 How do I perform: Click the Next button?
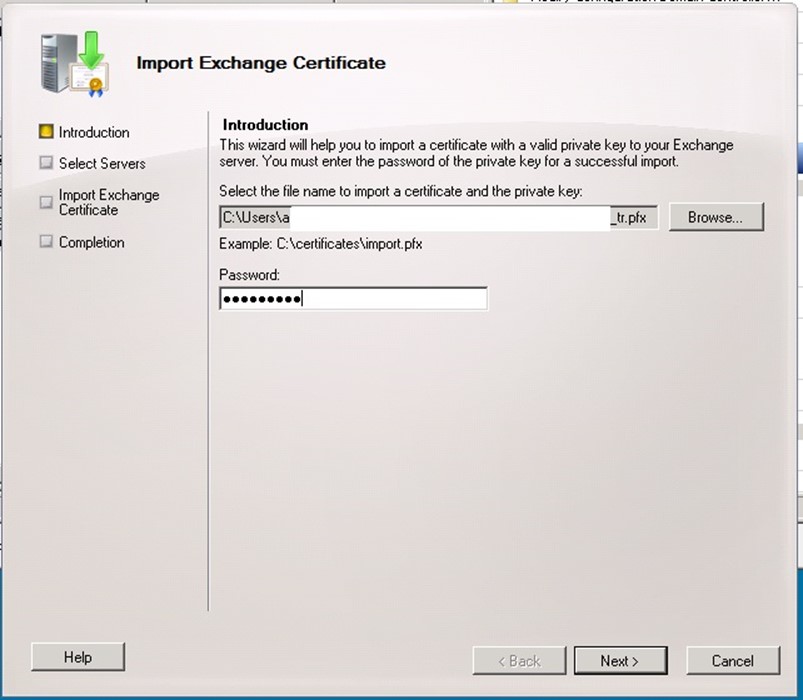[621, 661]
